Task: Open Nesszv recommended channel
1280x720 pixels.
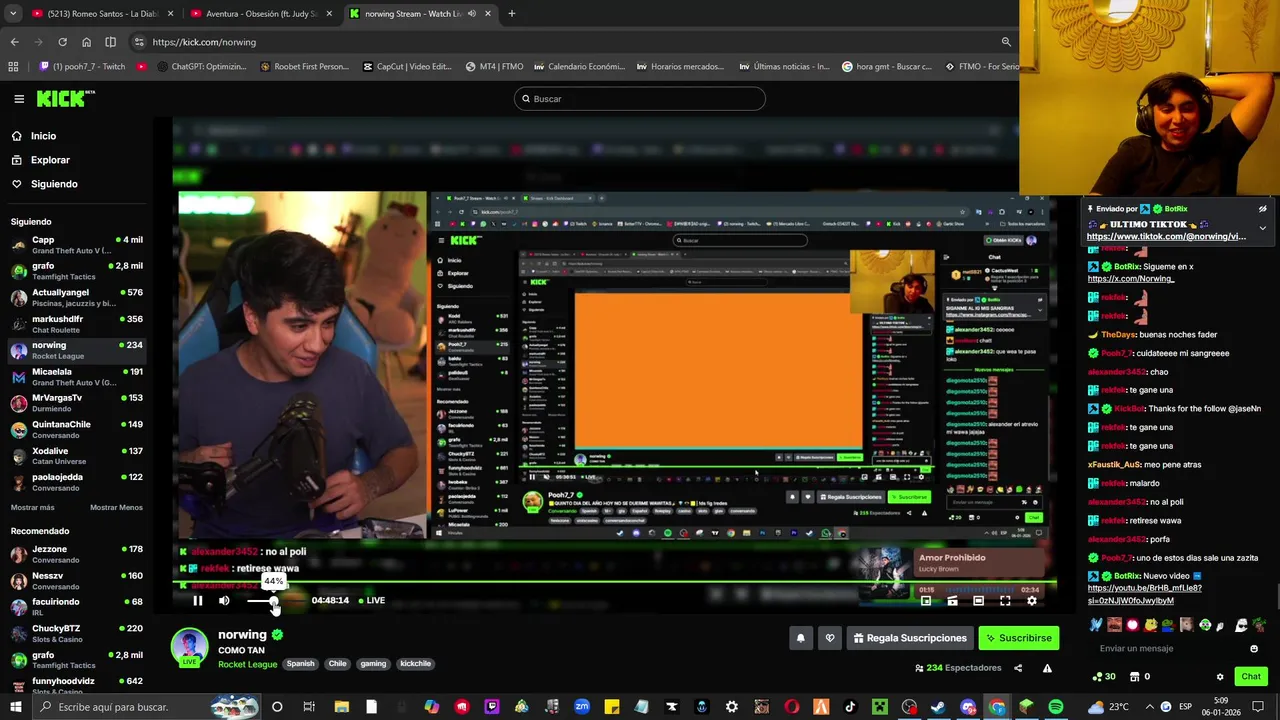Action: [77, 580]
